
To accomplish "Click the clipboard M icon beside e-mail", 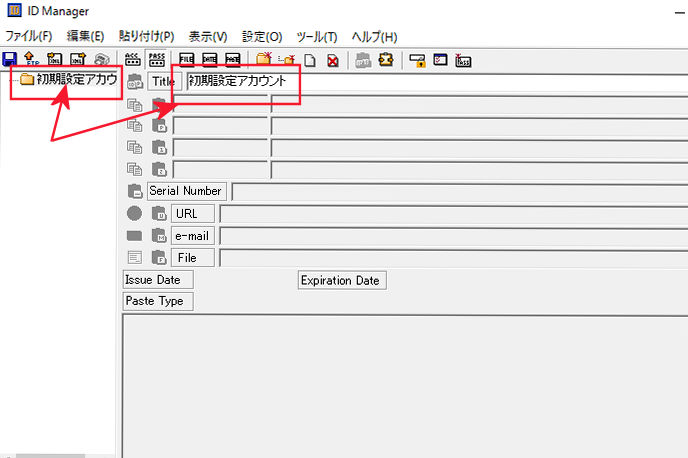I will point(159,236).
